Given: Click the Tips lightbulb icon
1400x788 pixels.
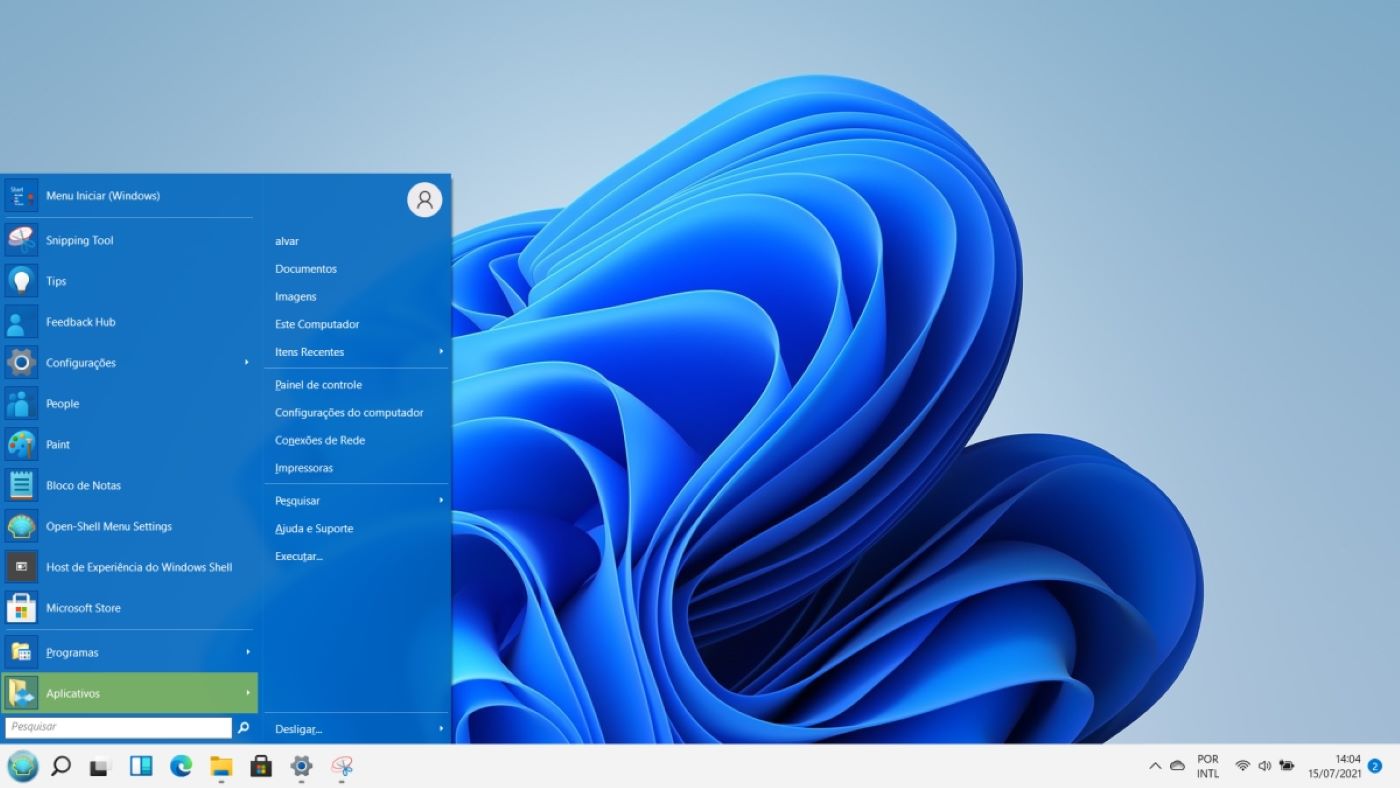Looking at the screenshot, I should point(21,281).
